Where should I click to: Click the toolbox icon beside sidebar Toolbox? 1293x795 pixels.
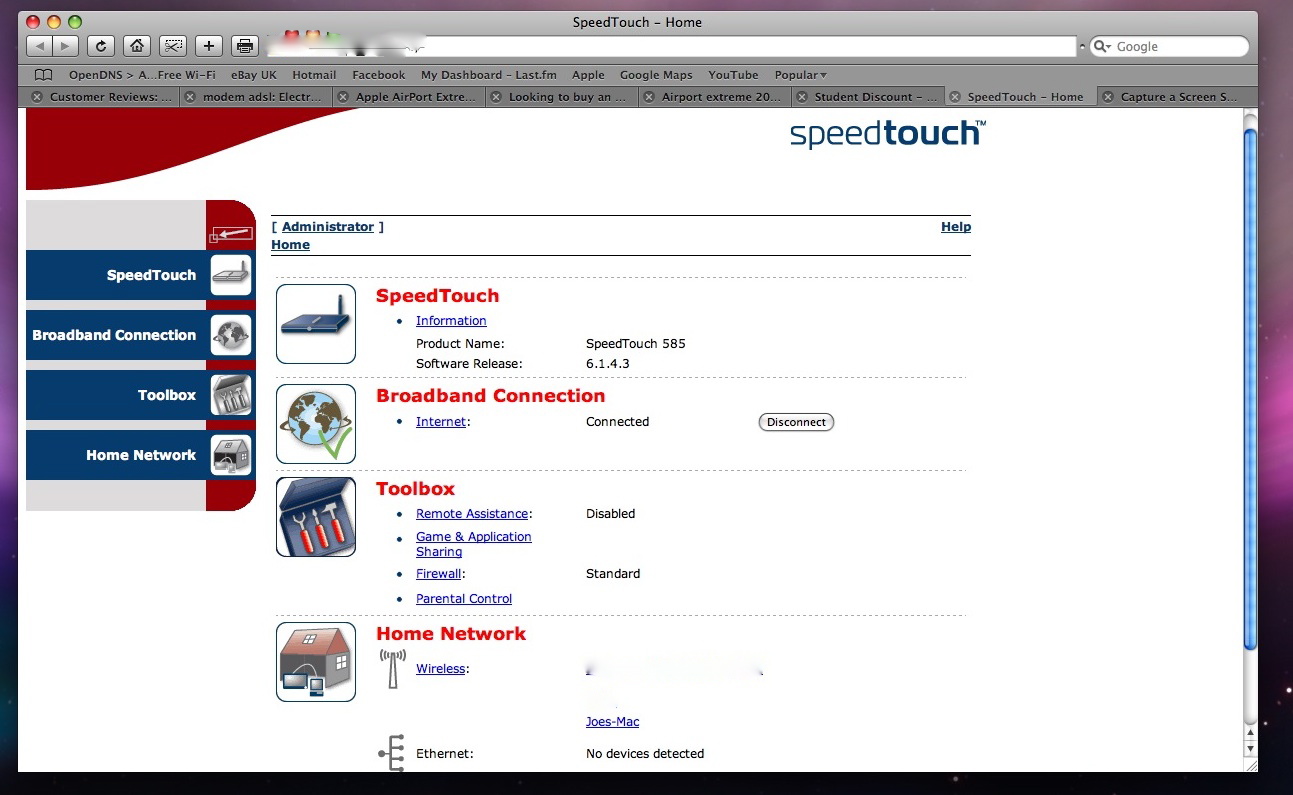(x=231, y=395)
